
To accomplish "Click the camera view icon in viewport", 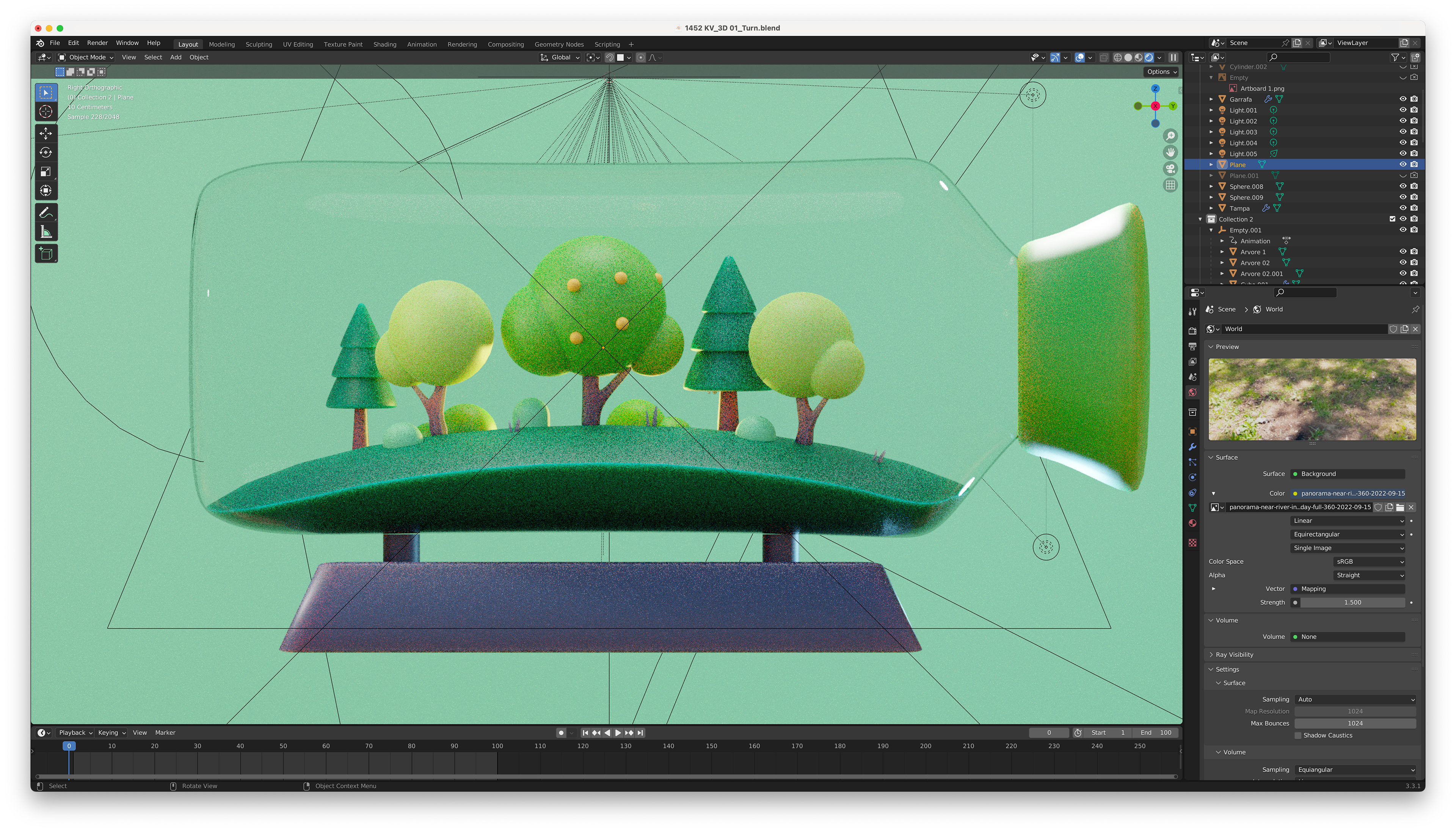I will tap(1170, 169).
